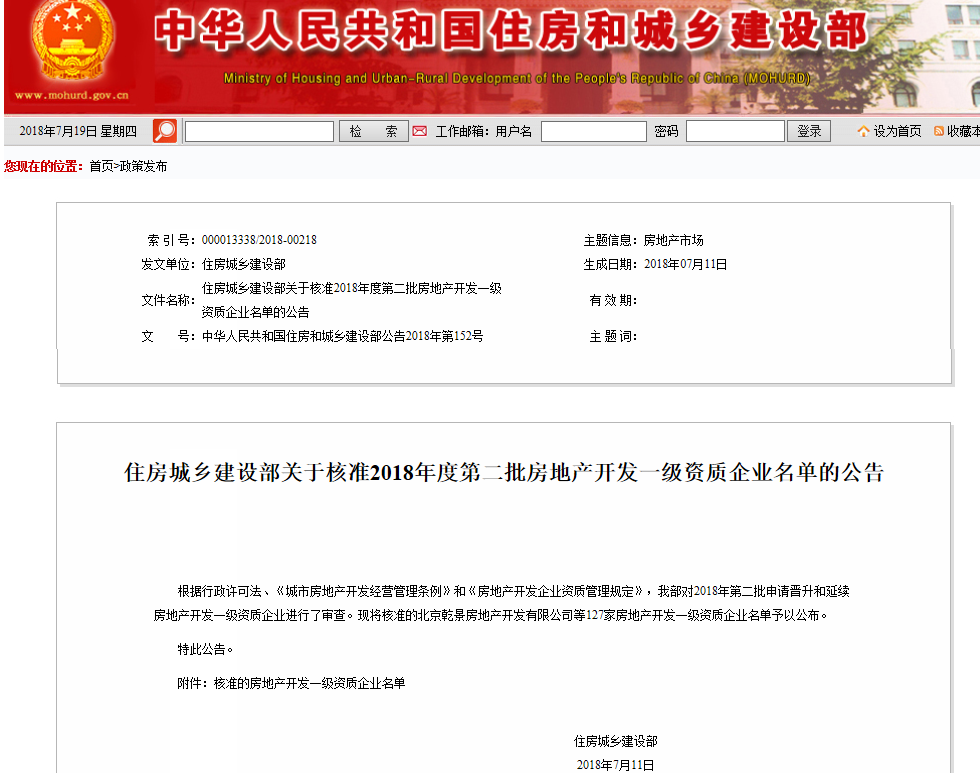The height and width of the screenshot is (773, 980).
Task: Focus the site search text box
Action: tap(259, 131)
